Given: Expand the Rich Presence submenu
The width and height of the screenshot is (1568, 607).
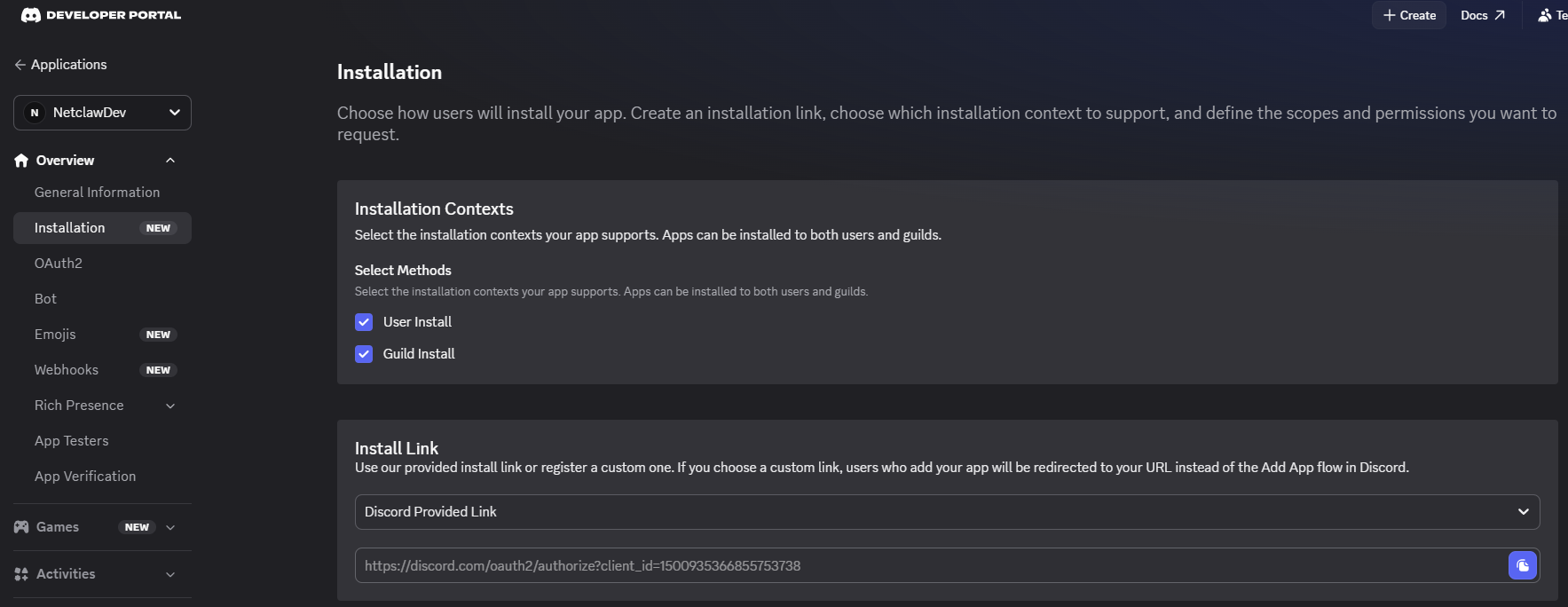Looking at the screenshot, I should 170,406.
